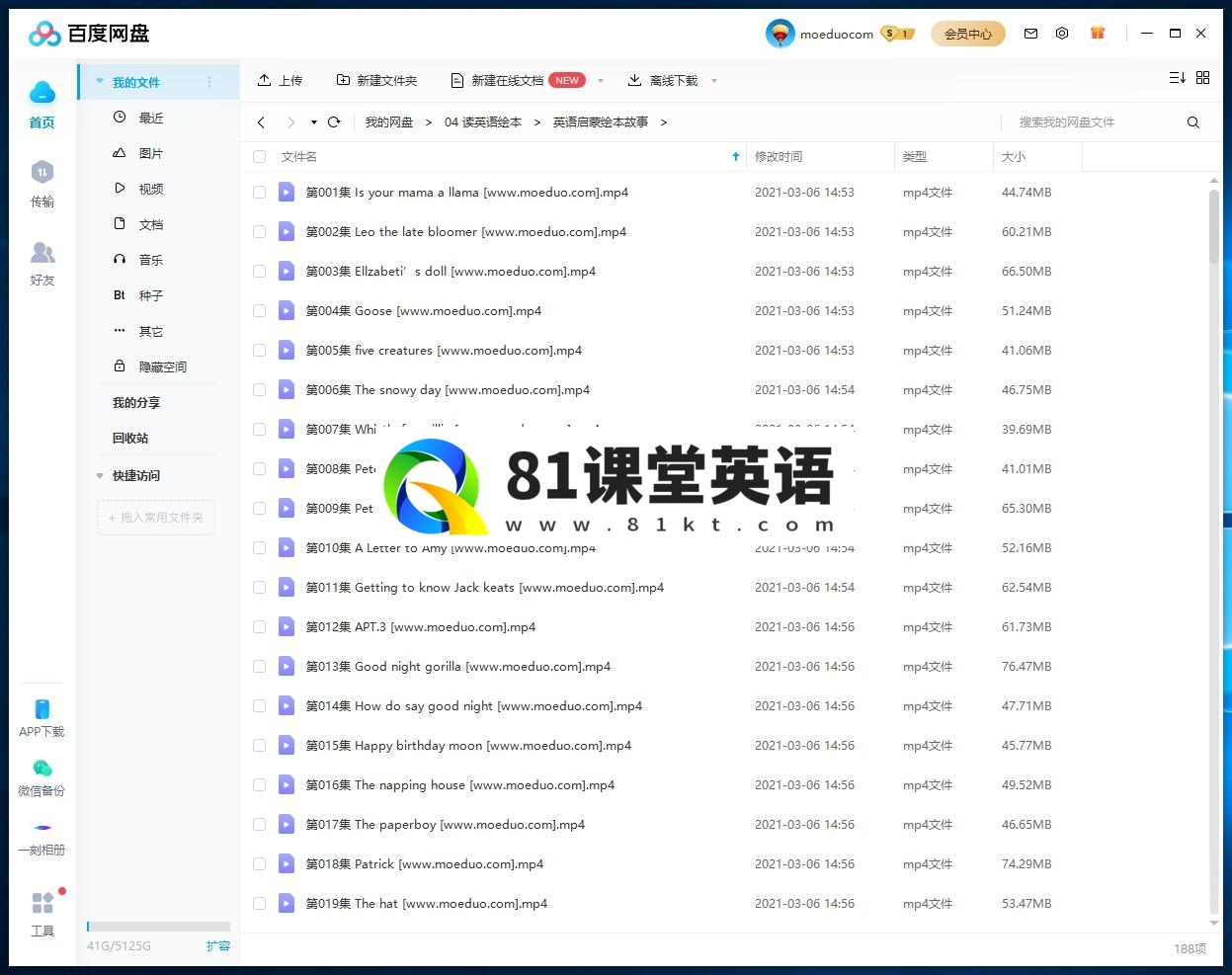
Task: Open 会员中心 member center
Action: [x=968, y=34]
